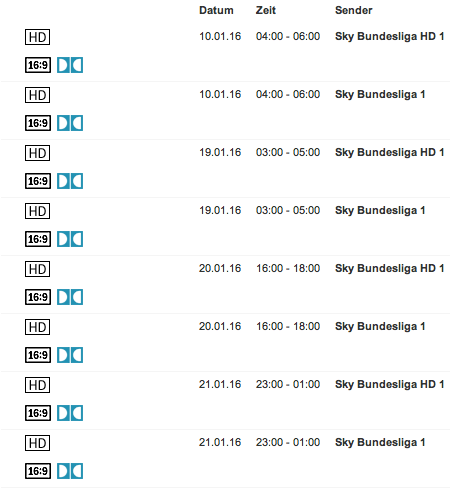Image resolution: width=450 pixels, height=490 pixels.
Task: Click the Sender column header
Action: [353, 10]
